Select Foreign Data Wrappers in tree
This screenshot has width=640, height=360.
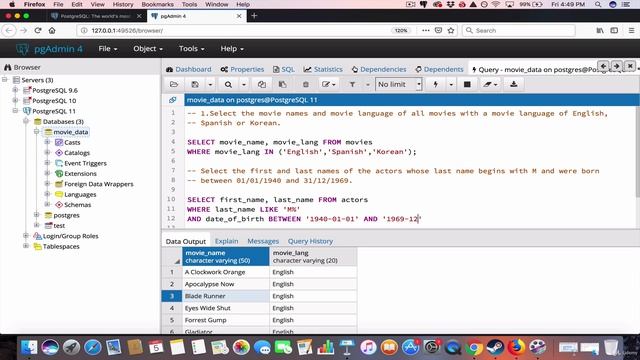coord(99,184)
